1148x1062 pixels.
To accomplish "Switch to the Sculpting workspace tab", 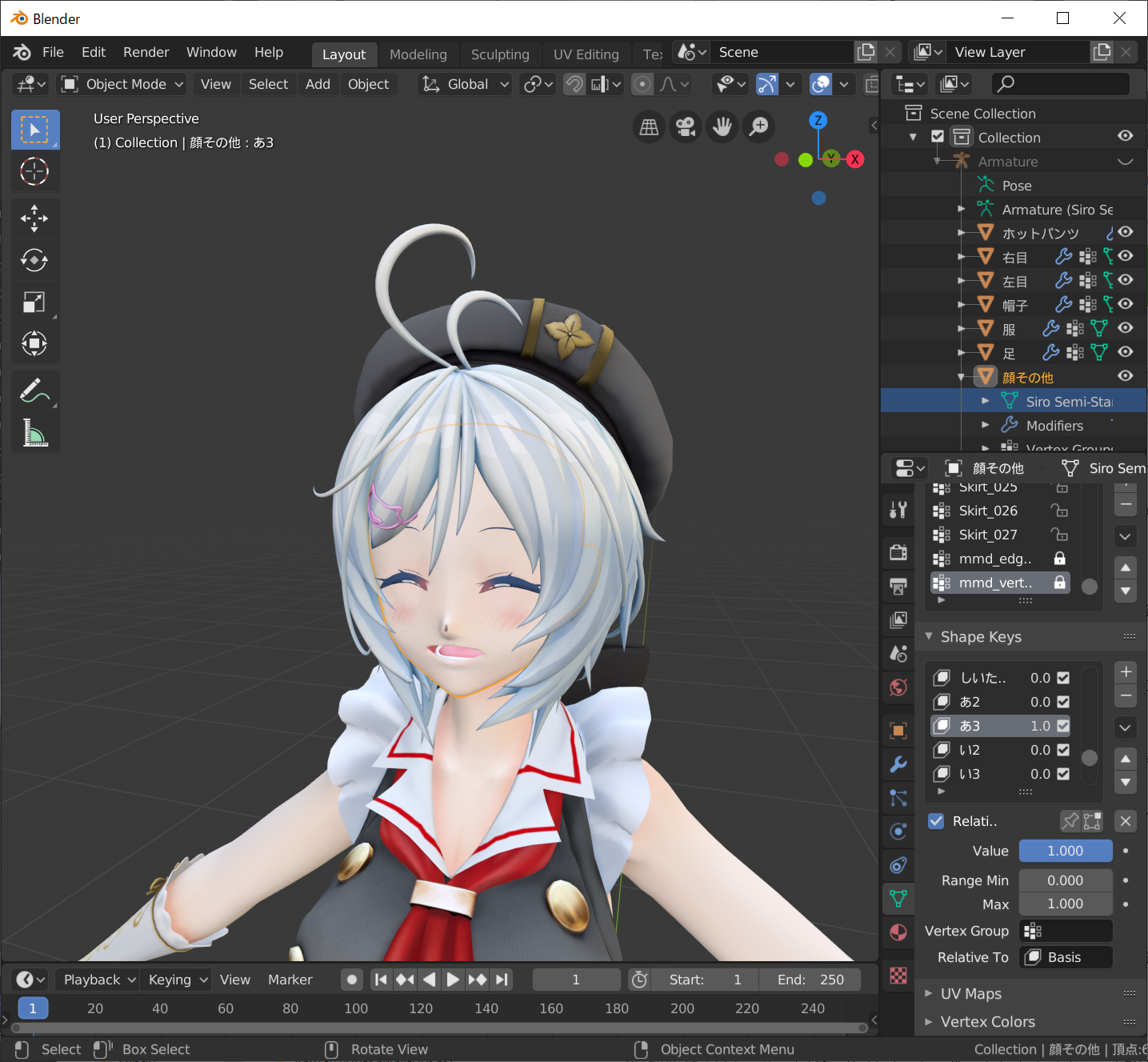I will coord(500,54).
